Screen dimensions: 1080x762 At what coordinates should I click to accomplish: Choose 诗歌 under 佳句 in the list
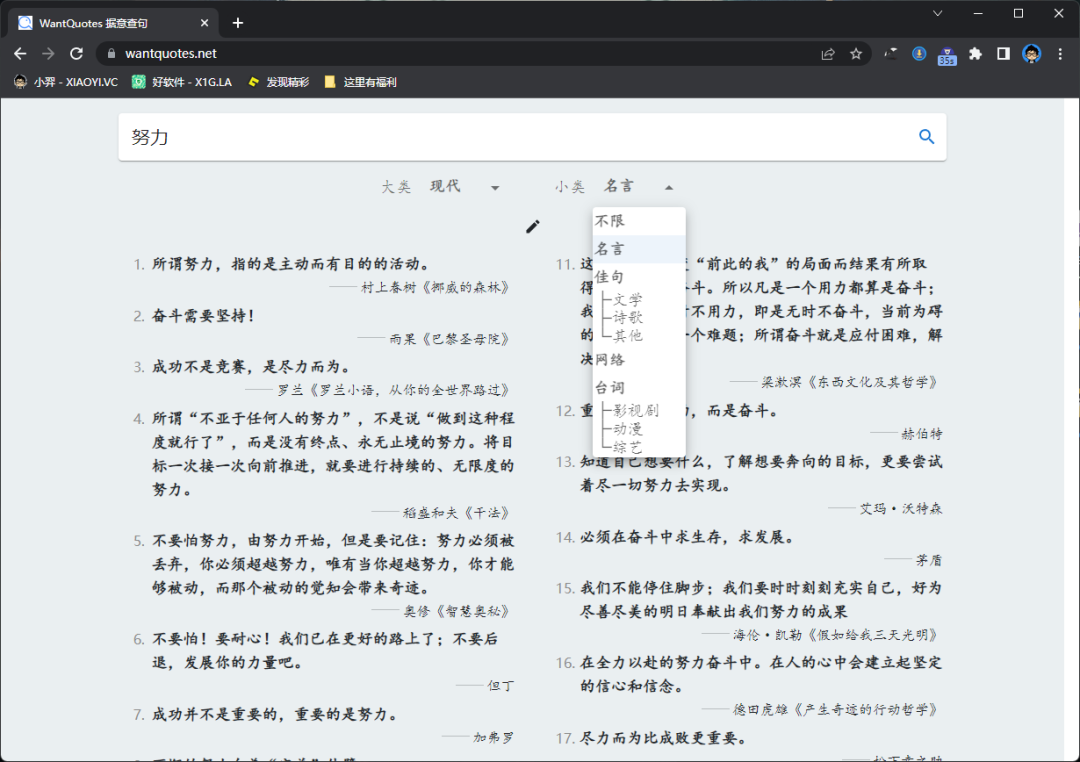[x=628, y=318]
